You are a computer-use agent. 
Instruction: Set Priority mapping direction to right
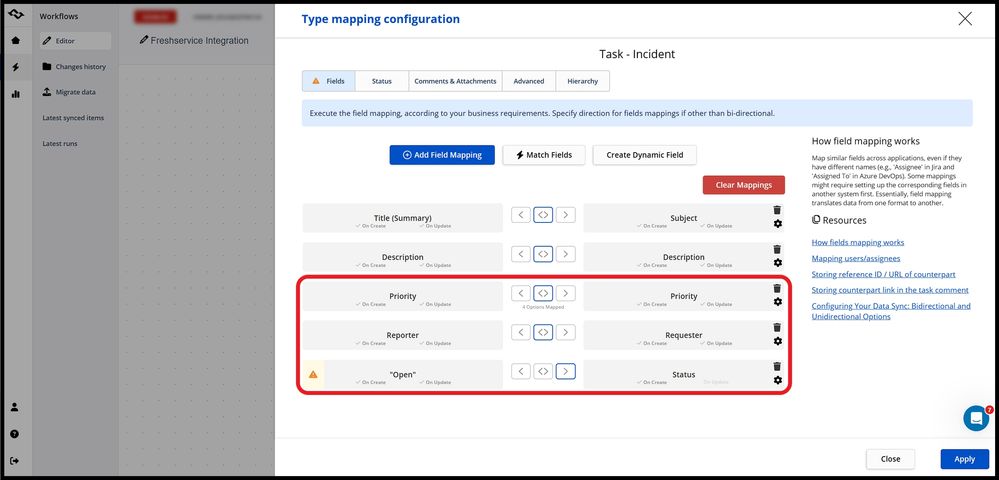566,293
